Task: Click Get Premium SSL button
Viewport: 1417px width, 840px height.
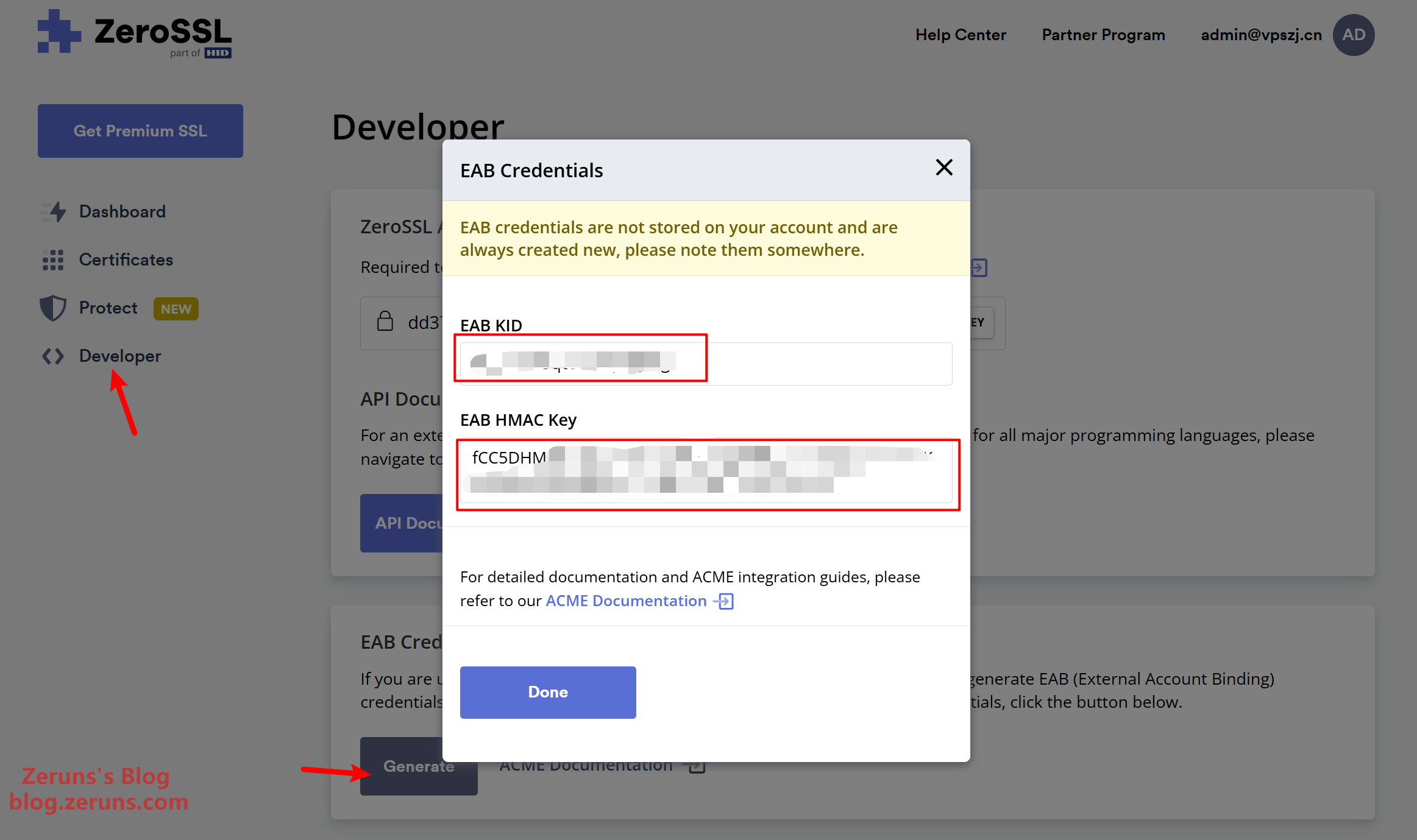Action: coord(140,131)
